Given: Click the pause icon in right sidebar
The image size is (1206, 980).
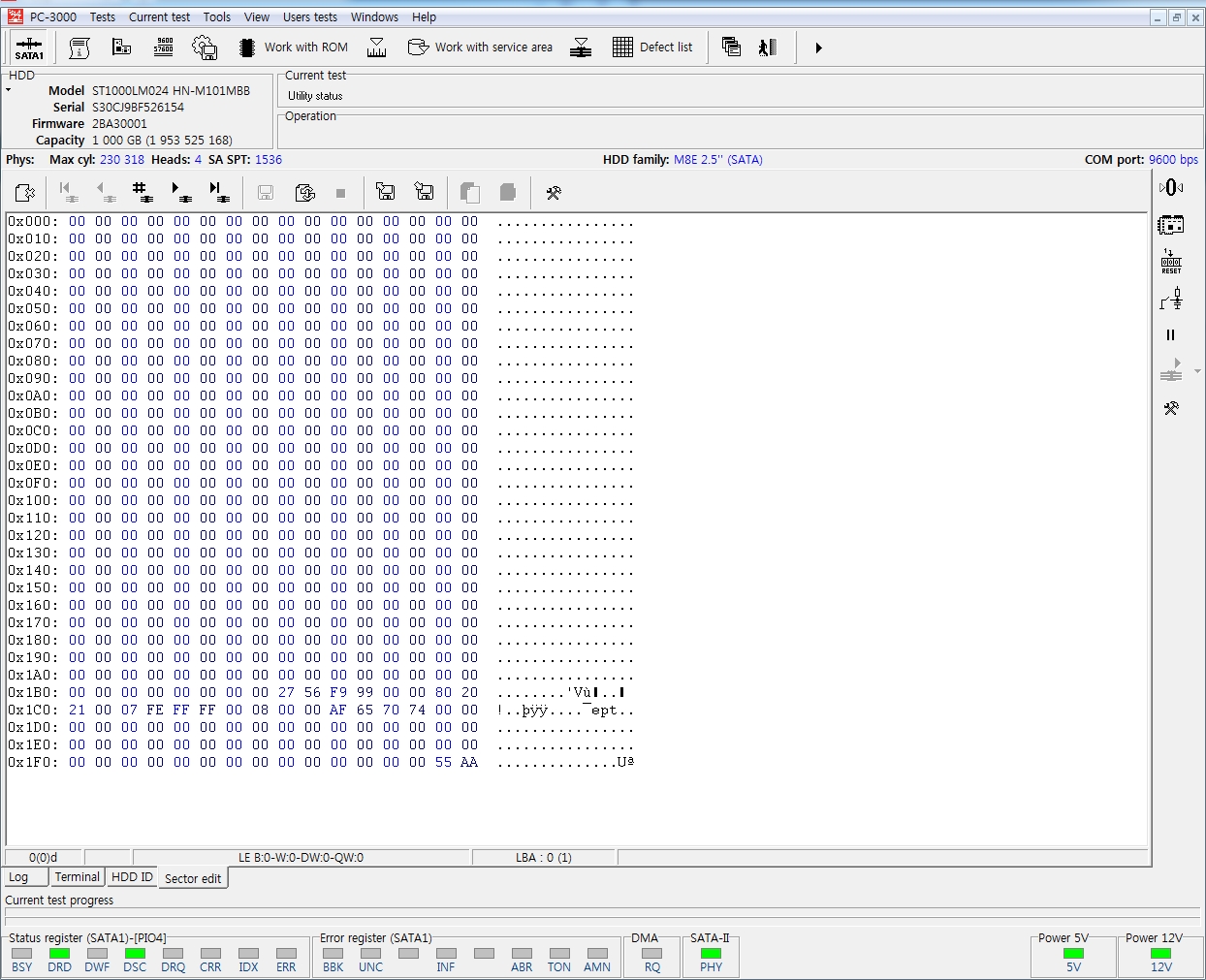Looking at the screenshot, I should 1170,335.
